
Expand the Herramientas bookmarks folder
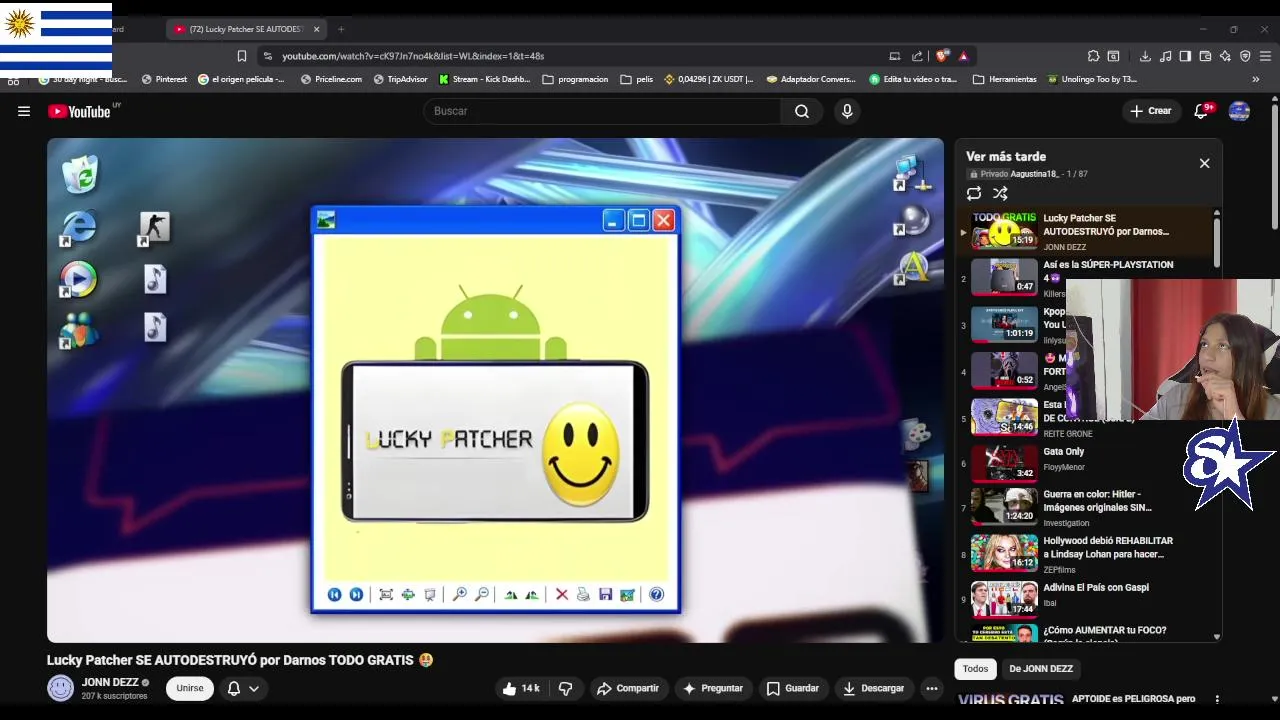click(1005, 79)
